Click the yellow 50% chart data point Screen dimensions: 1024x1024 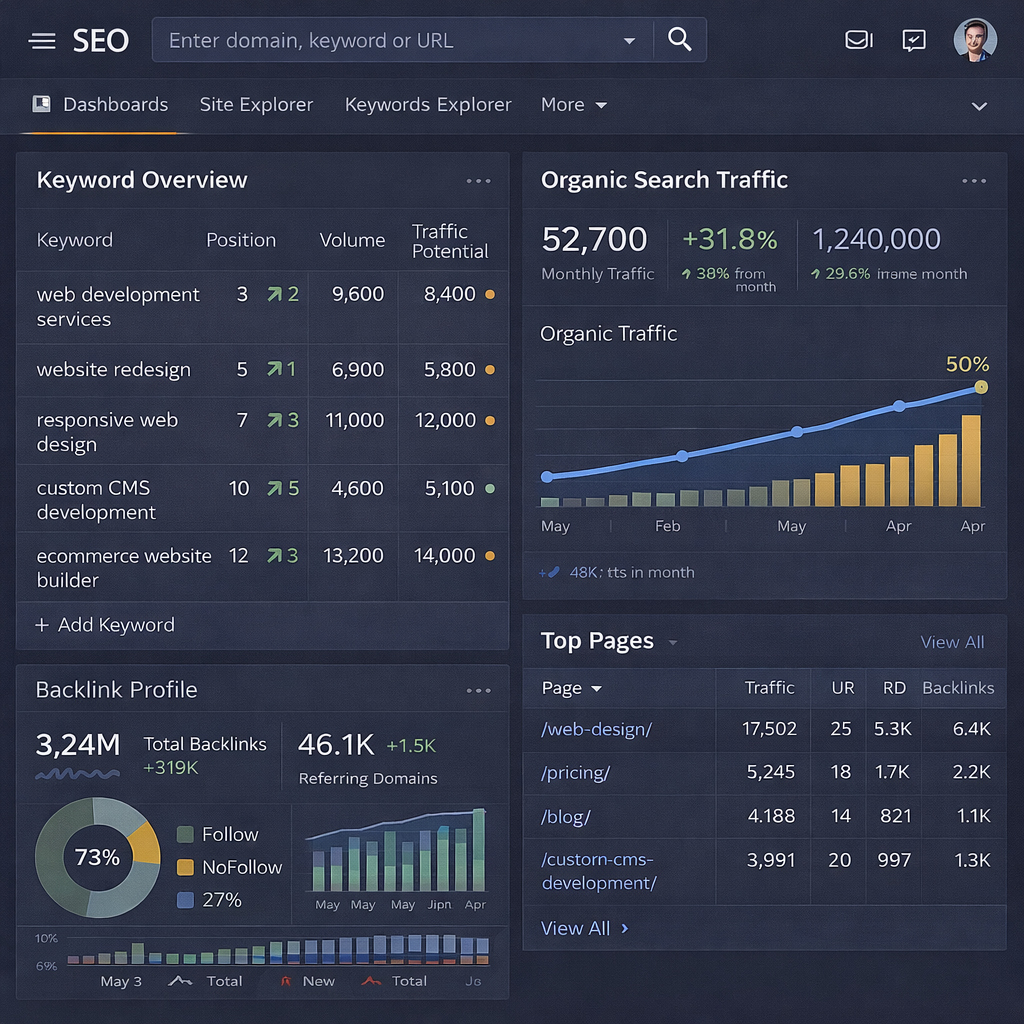(x=981, y=387)
